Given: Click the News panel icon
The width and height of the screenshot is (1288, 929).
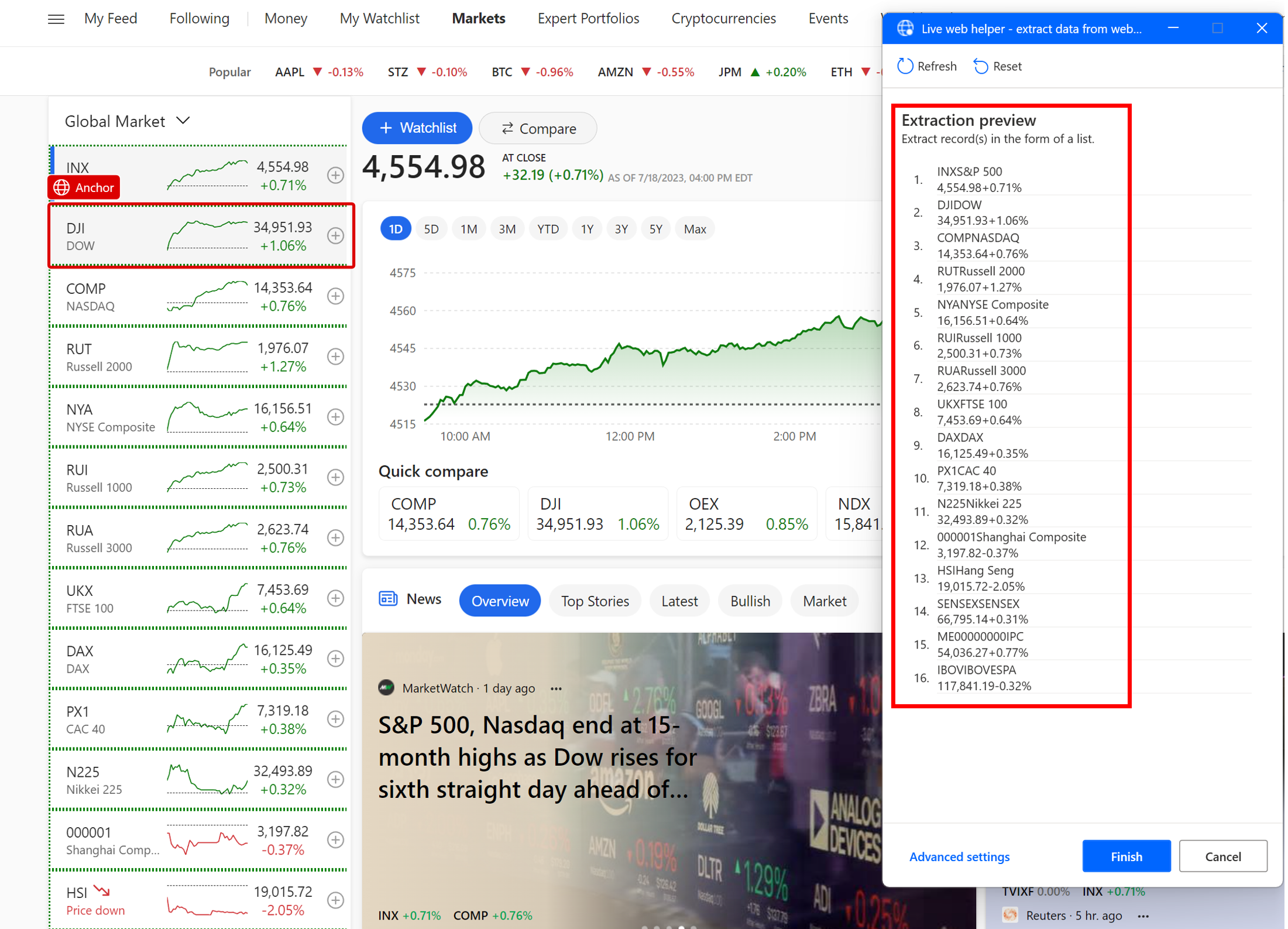Looking at the screenshot, I should [x=388, y=599].
